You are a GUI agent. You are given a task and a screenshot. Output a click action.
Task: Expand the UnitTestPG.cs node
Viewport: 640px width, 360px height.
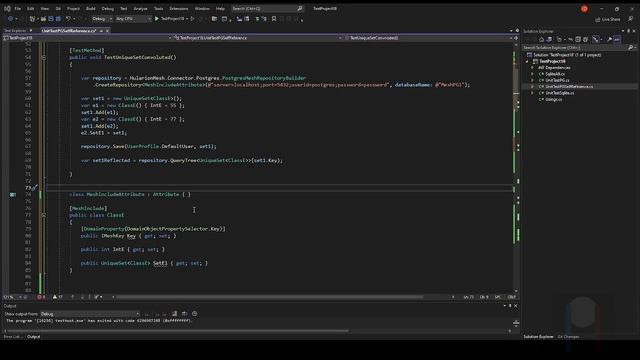click(x=532, y=80)
